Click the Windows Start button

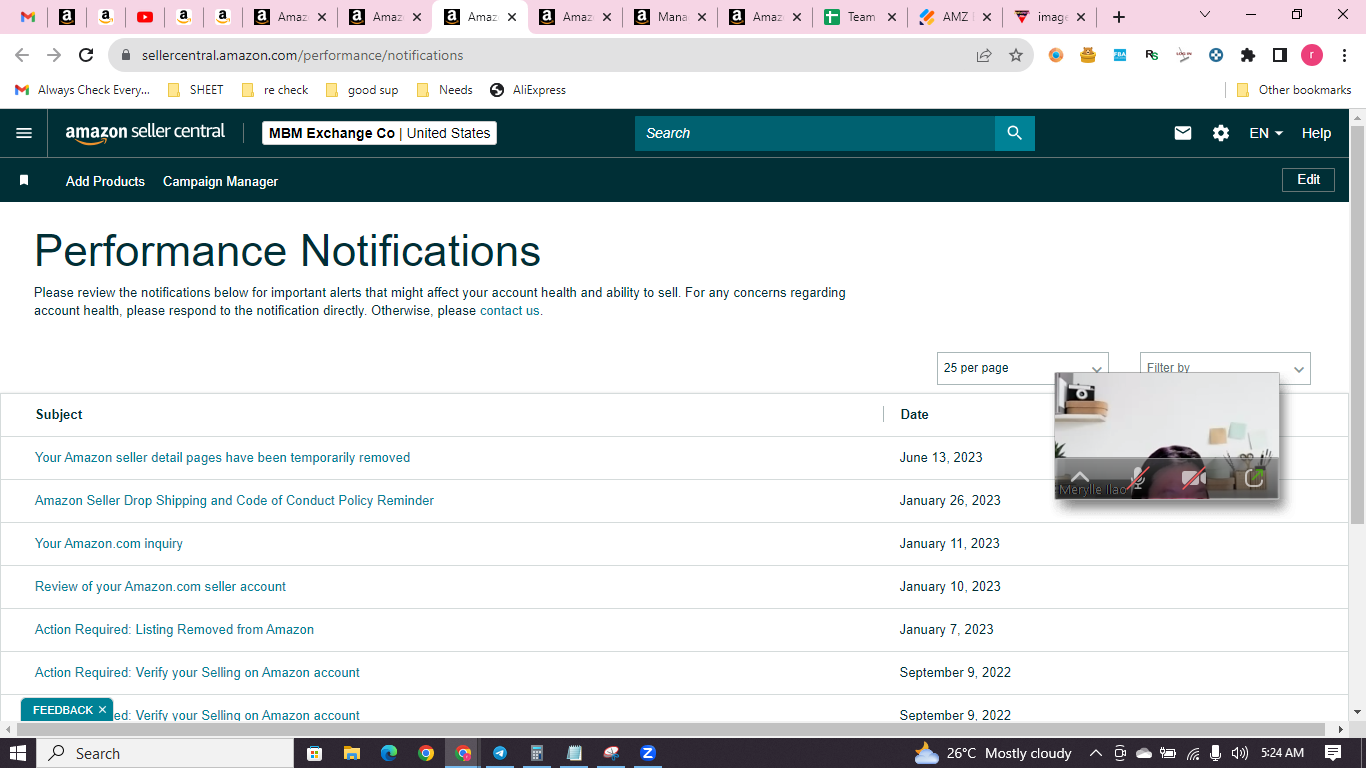tap(17, 753)
